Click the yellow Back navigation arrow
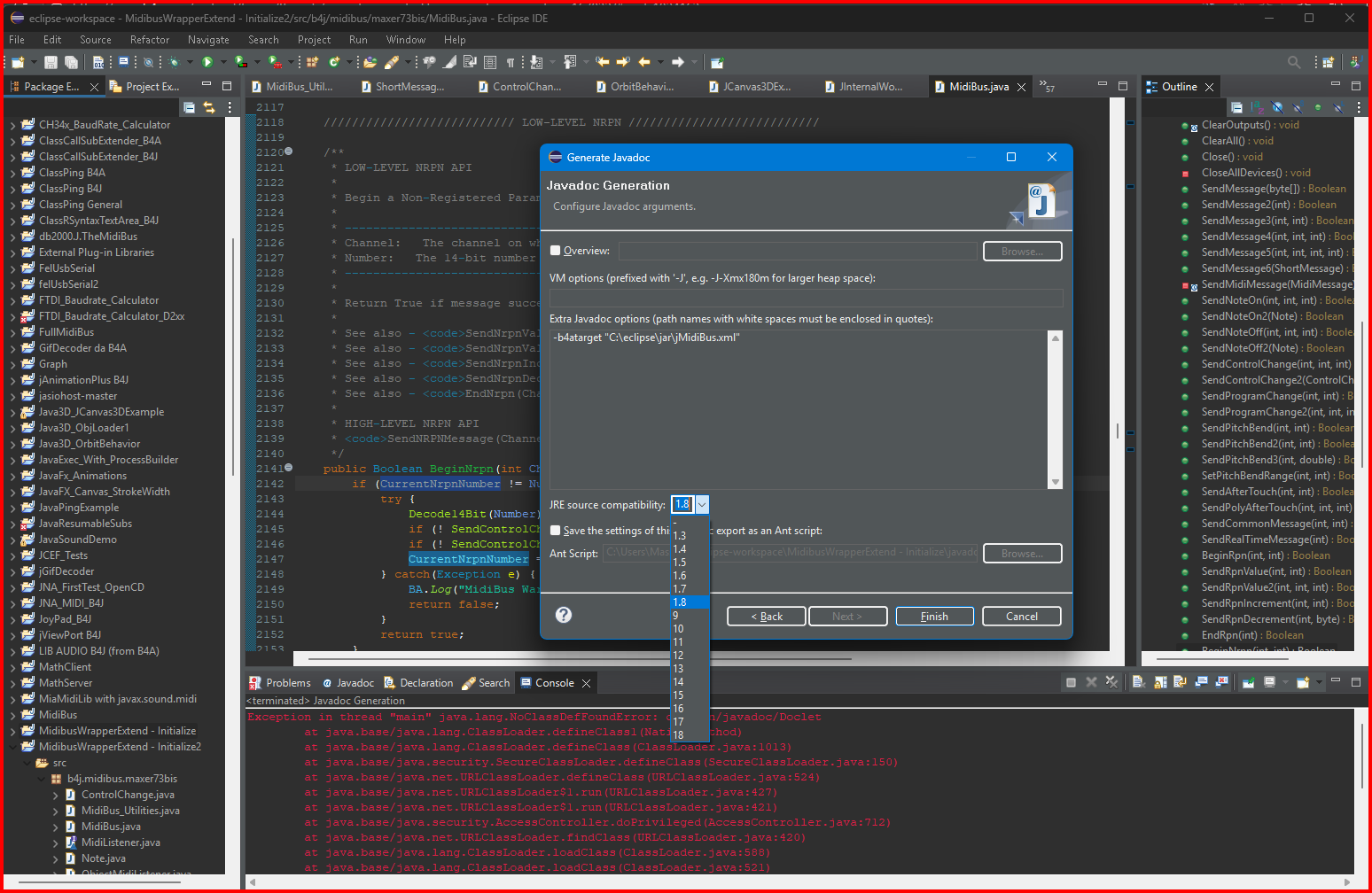This screenshot has height=893, width=1372. point(644,62)
